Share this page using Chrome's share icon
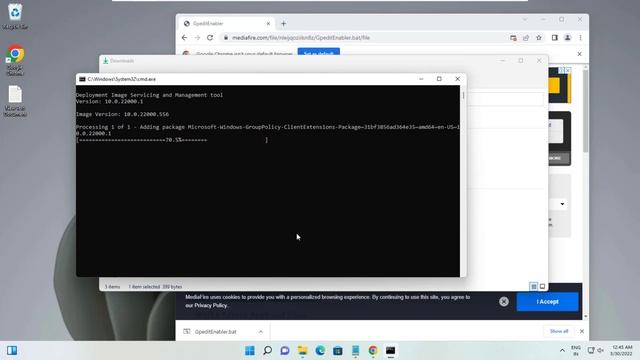Viewport: 640px width, 360px height. [x=526, y=38]
